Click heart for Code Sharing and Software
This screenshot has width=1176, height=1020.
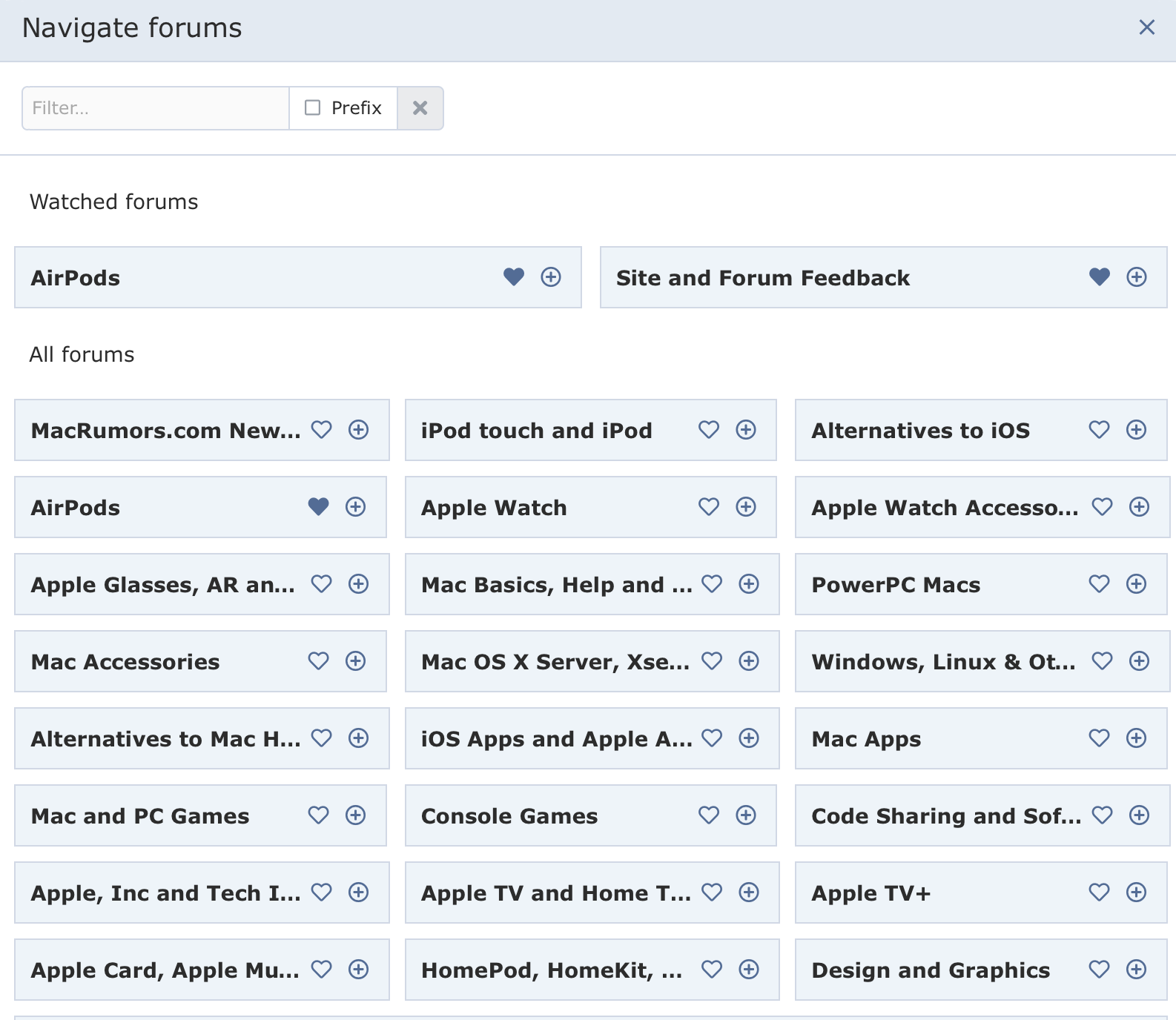(1103, 815)
